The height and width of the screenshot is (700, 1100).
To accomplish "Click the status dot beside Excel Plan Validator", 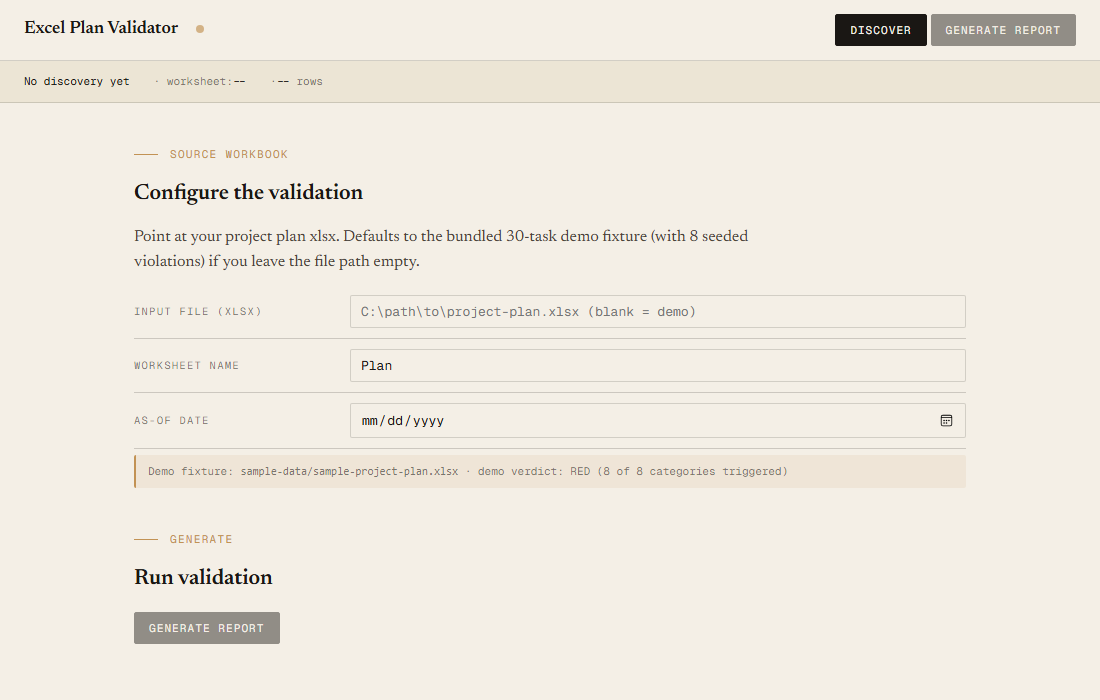I will click(x=200, y=29).
